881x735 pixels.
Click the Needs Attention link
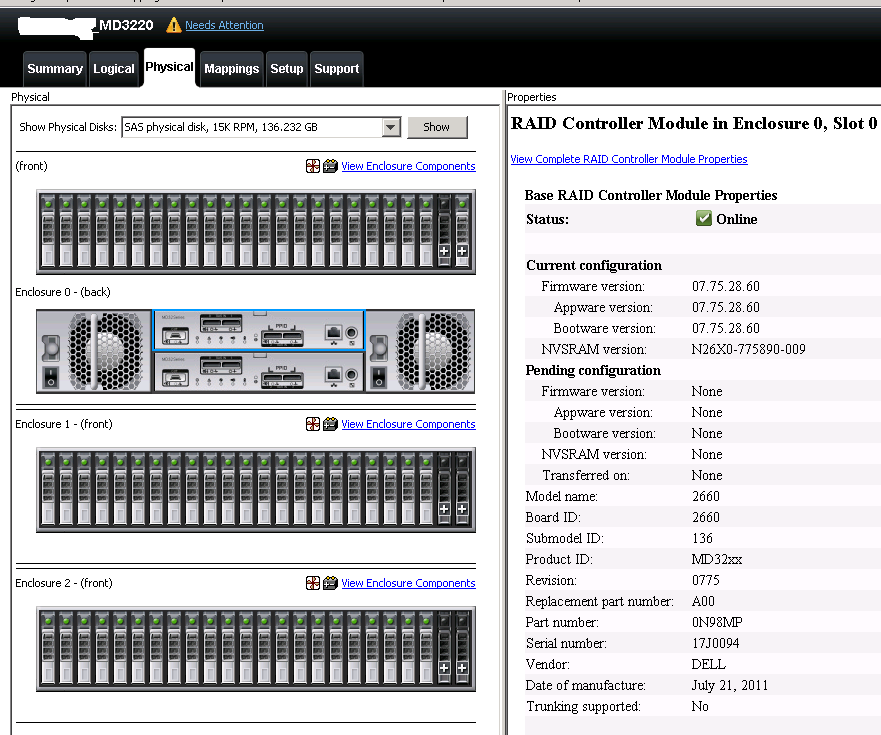click(x=224, y=25)
